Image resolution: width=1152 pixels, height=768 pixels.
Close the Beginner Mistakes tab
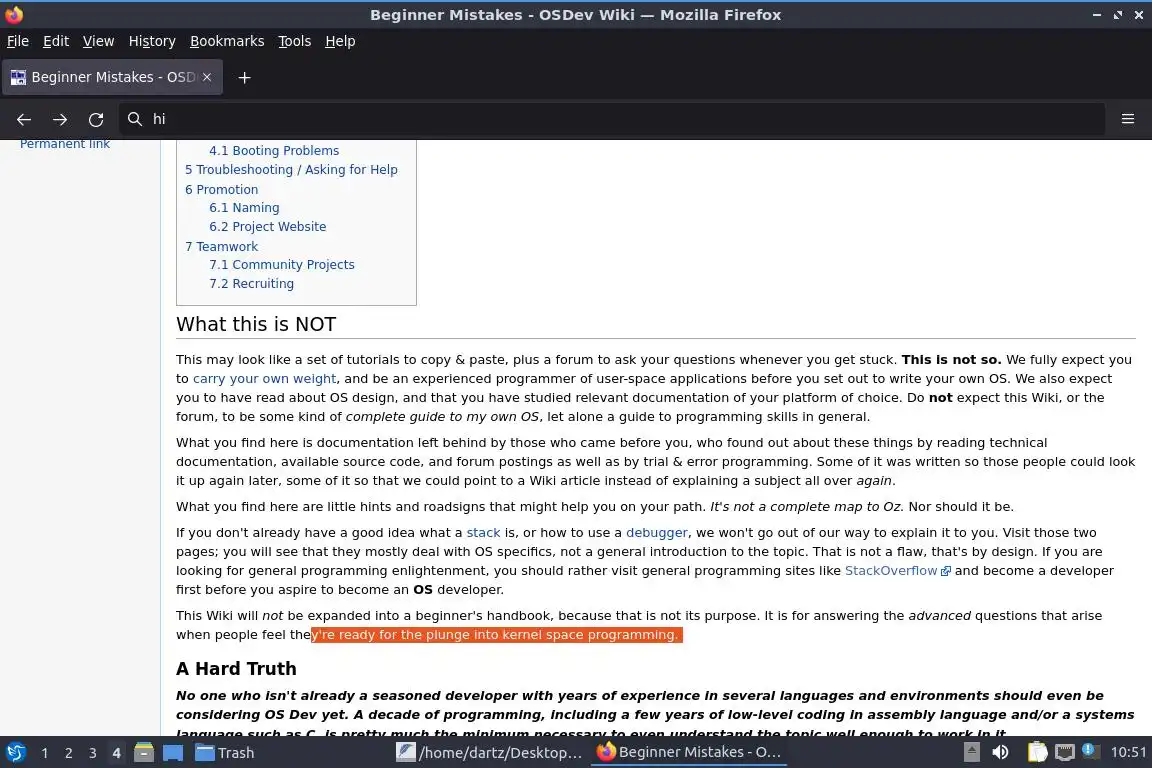pyautogui.click(x=207, y=77)
